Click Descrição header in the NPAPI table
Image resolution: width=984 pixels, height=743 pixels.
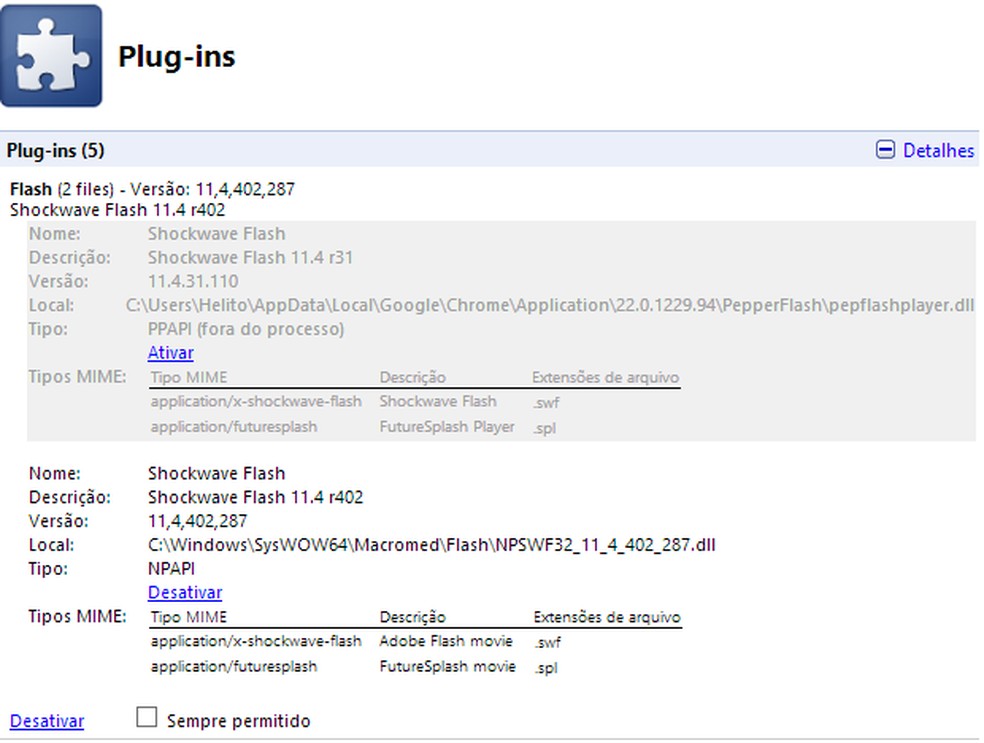pos(412,617)
